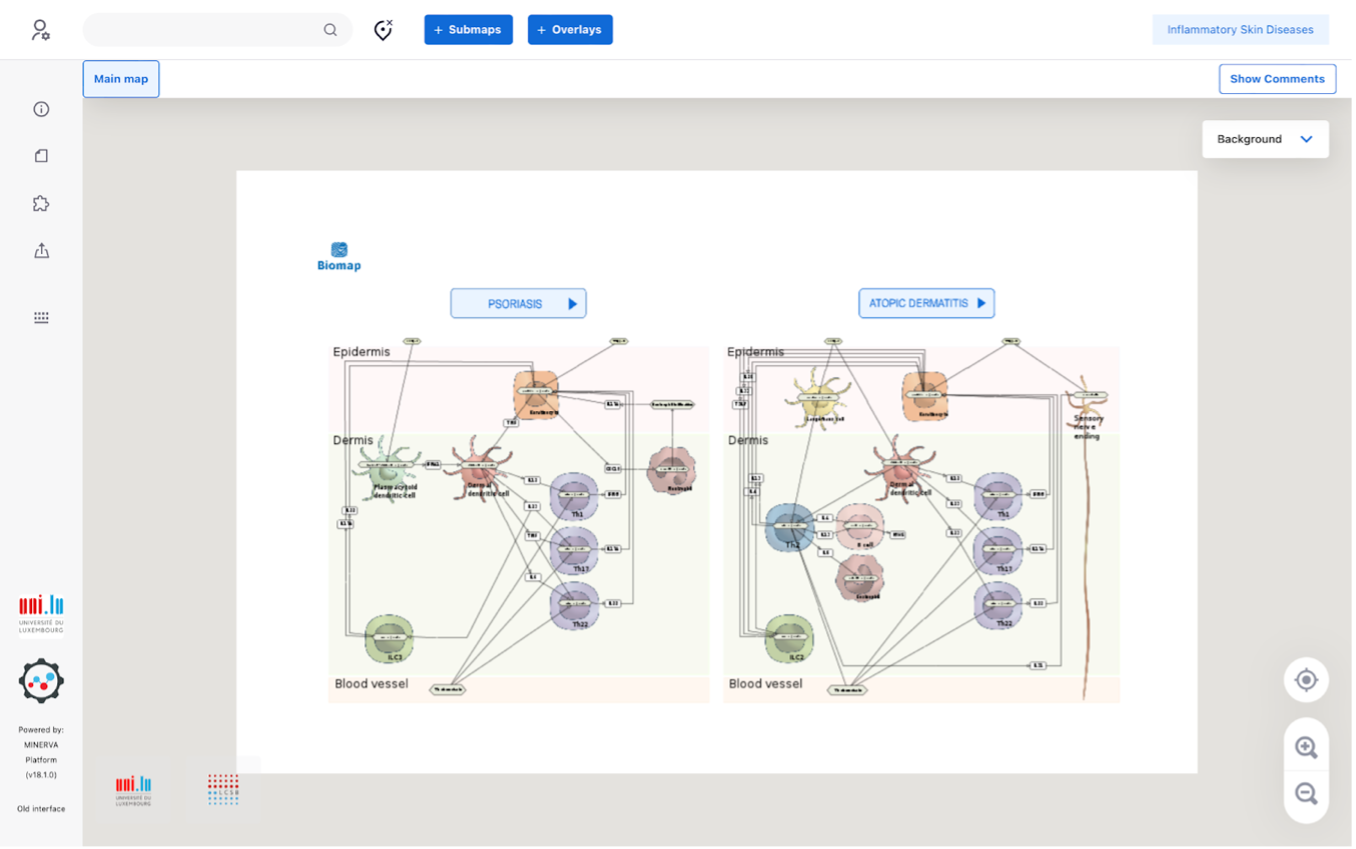Click the zoom out magnifier button
Viewport: 1356px width, 849px height.
click(1305, 794)
